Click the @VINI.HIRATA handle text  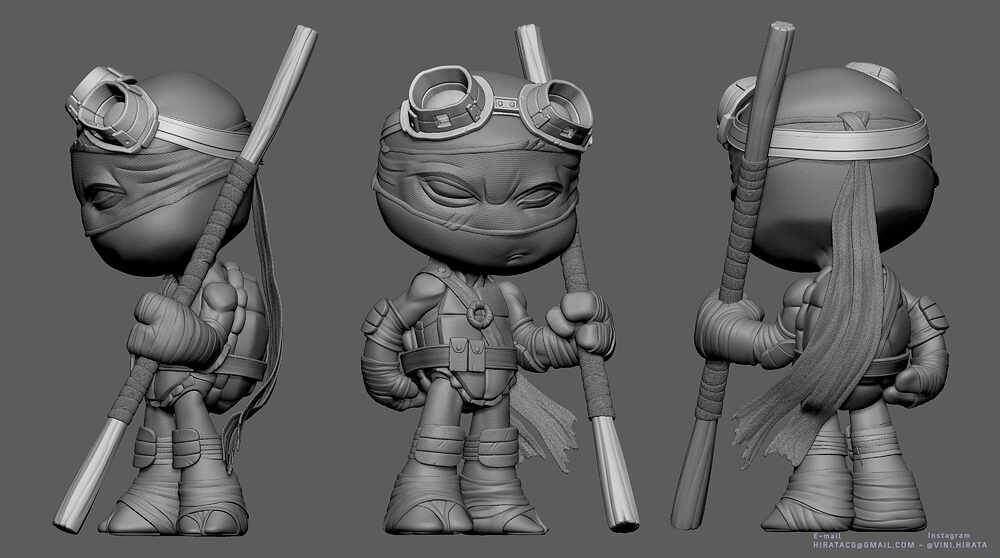(957, 545)
